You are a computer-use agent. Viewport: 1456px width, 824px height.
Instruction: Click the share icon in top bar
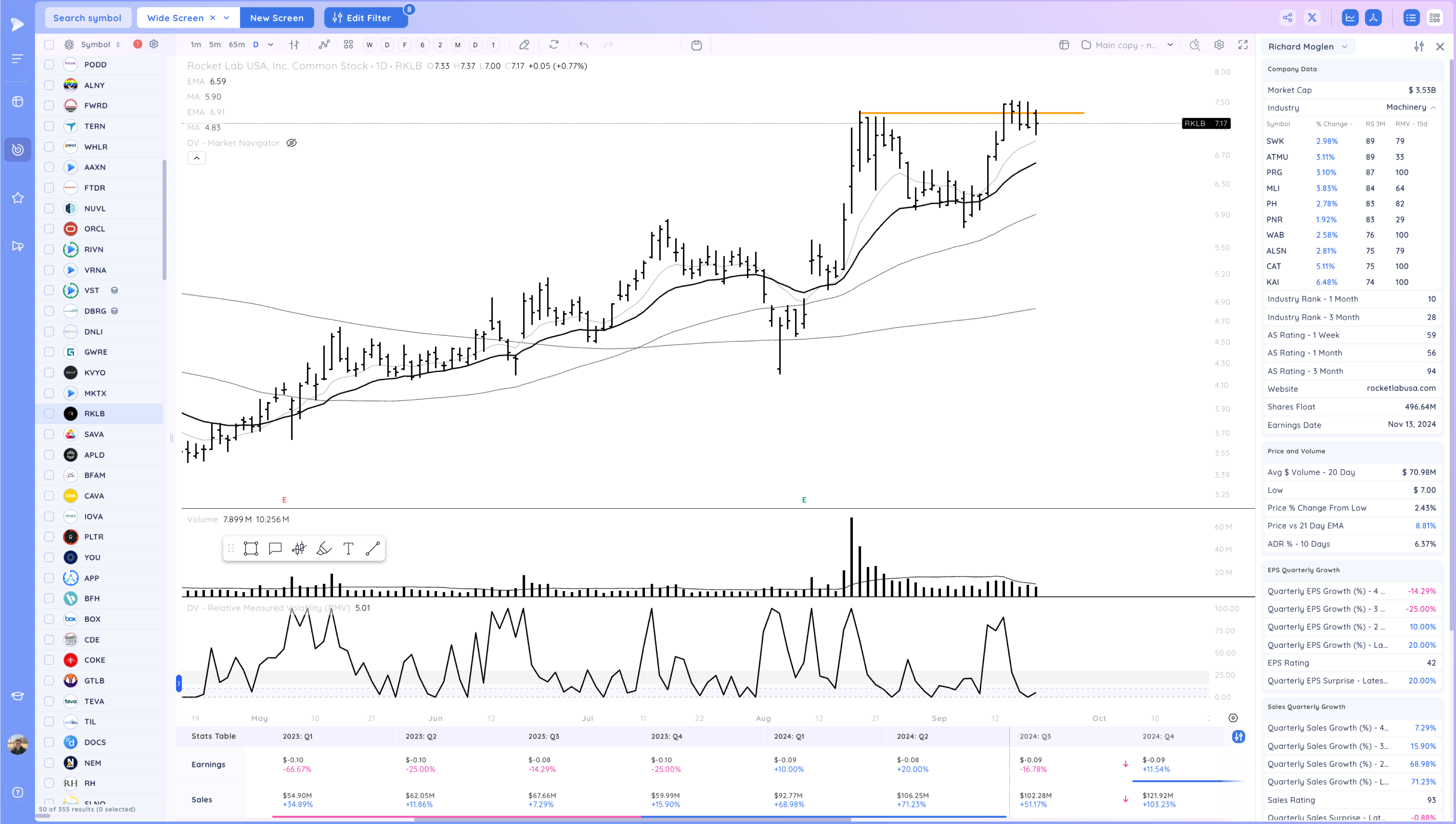pos(1287,17)
